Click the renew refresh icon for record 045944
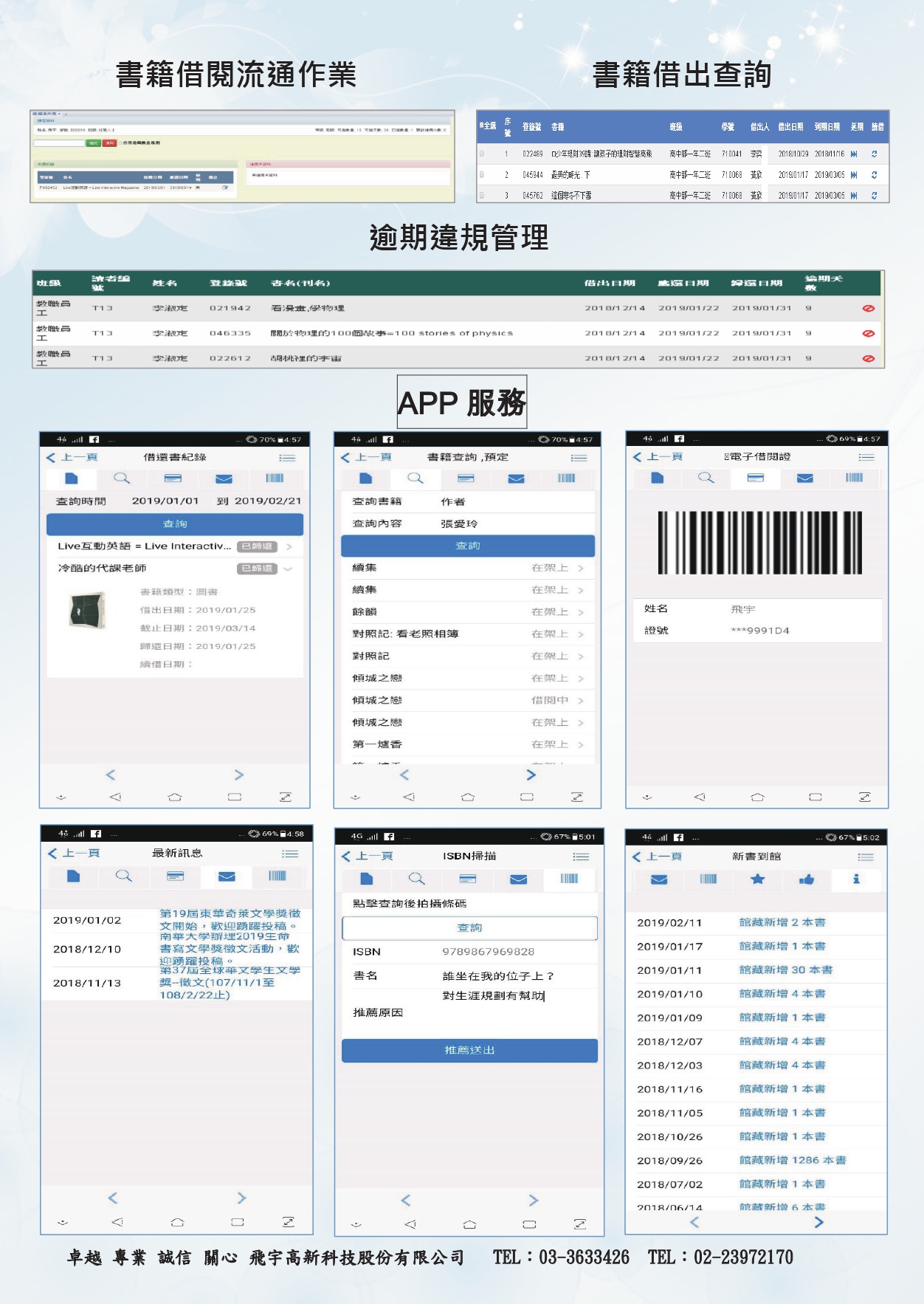Image resolution: width=924 pixels, height=1304 pixels. click(875, 175)
